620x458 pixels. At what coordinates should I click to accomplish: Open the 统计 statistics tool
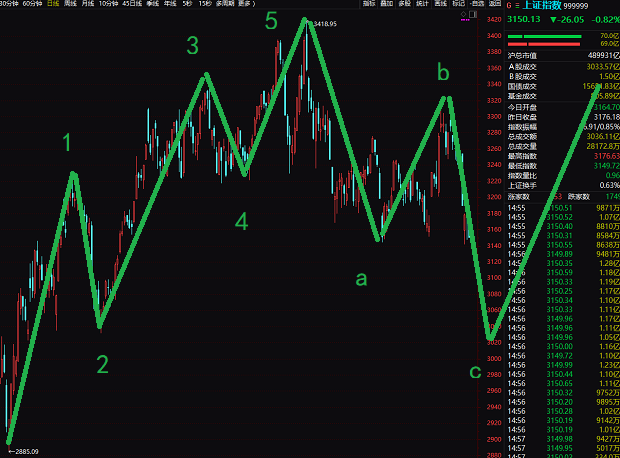(422, 4)
